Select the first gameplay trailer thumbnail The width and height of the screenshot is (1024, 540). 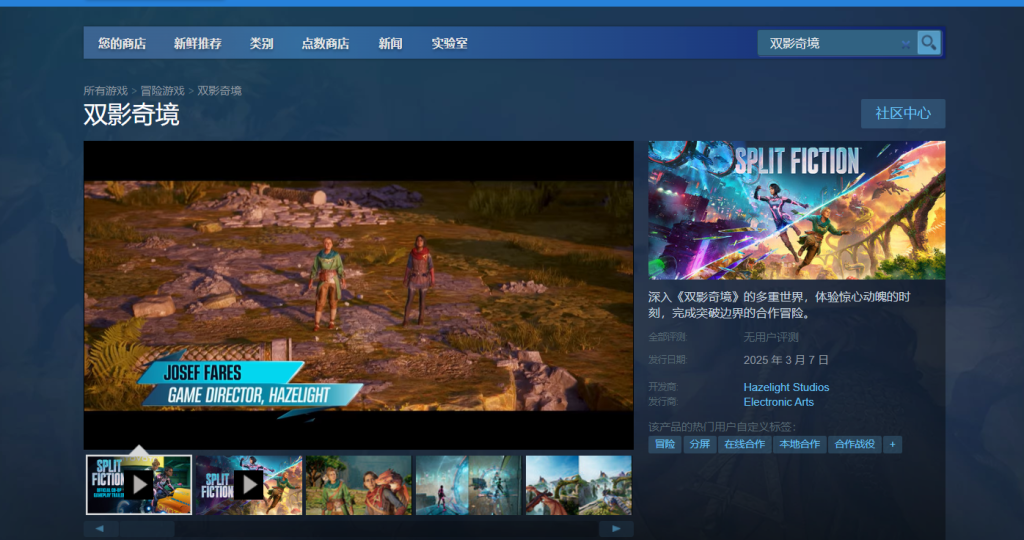tap(139, 485)
